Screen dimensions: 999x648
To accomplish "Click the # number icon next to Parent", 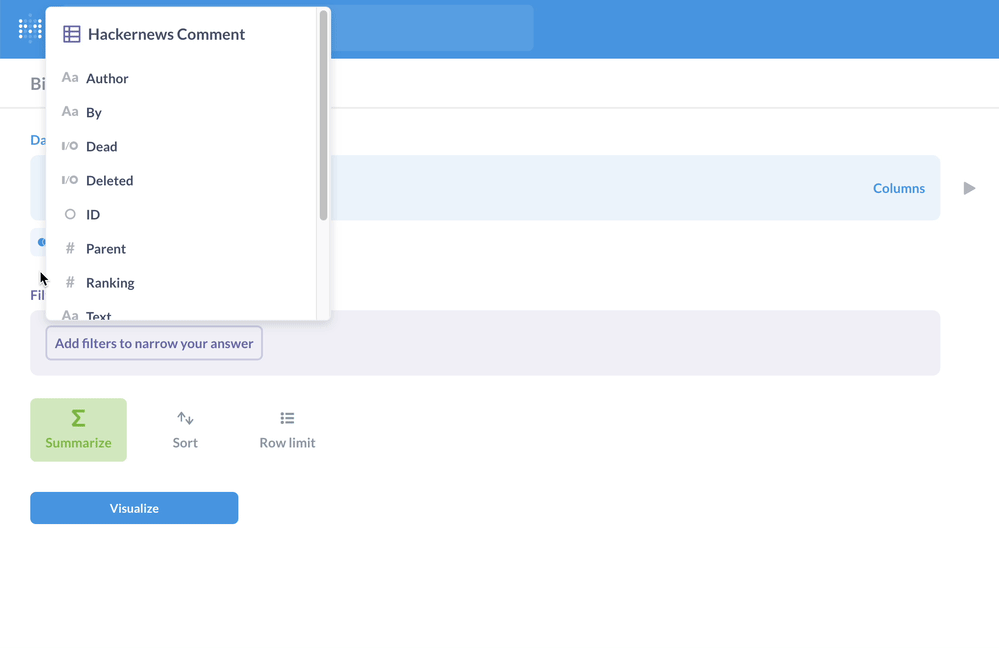I will (69, 248).
